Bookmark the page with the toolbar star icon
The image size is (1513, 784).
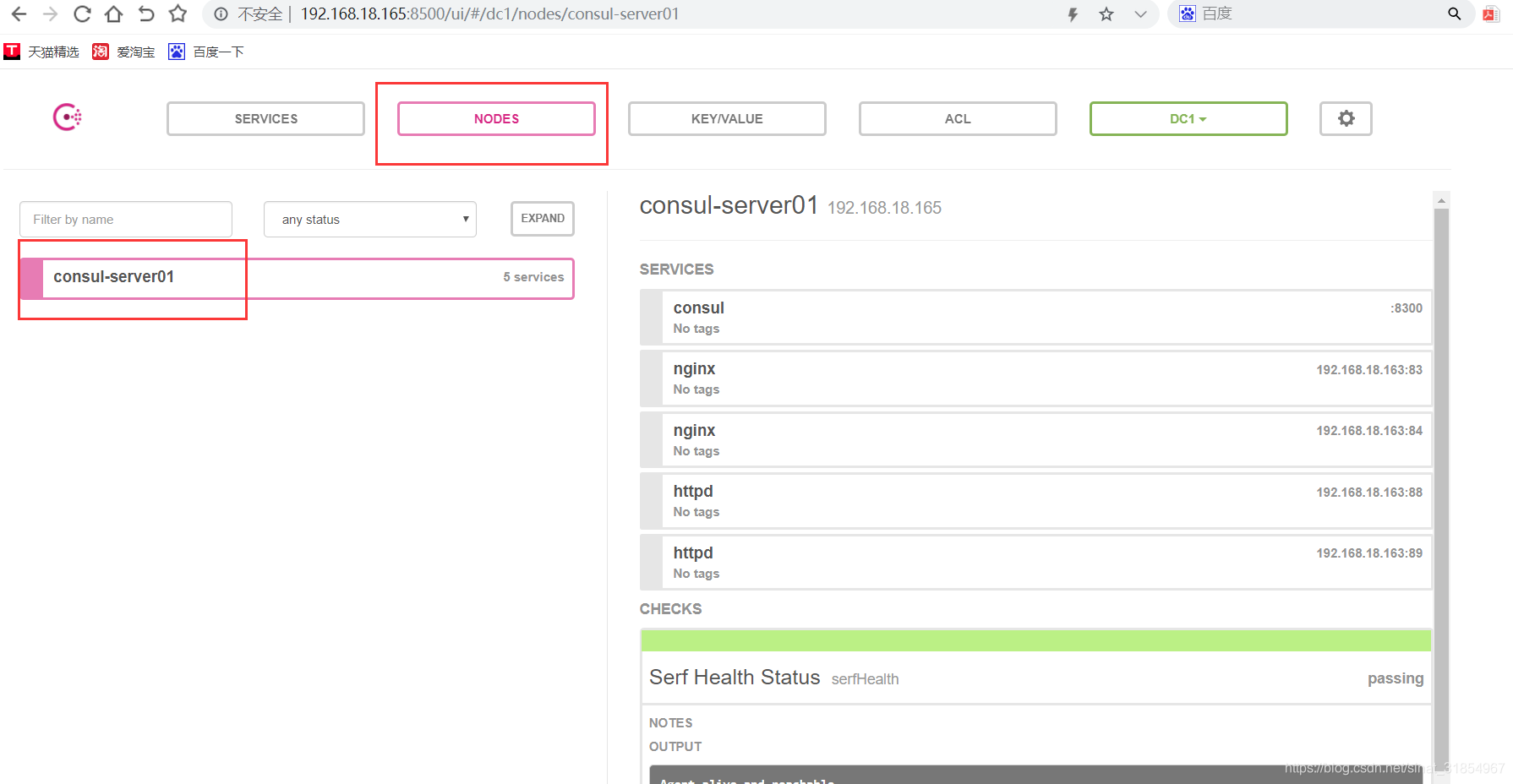point(178,14)
